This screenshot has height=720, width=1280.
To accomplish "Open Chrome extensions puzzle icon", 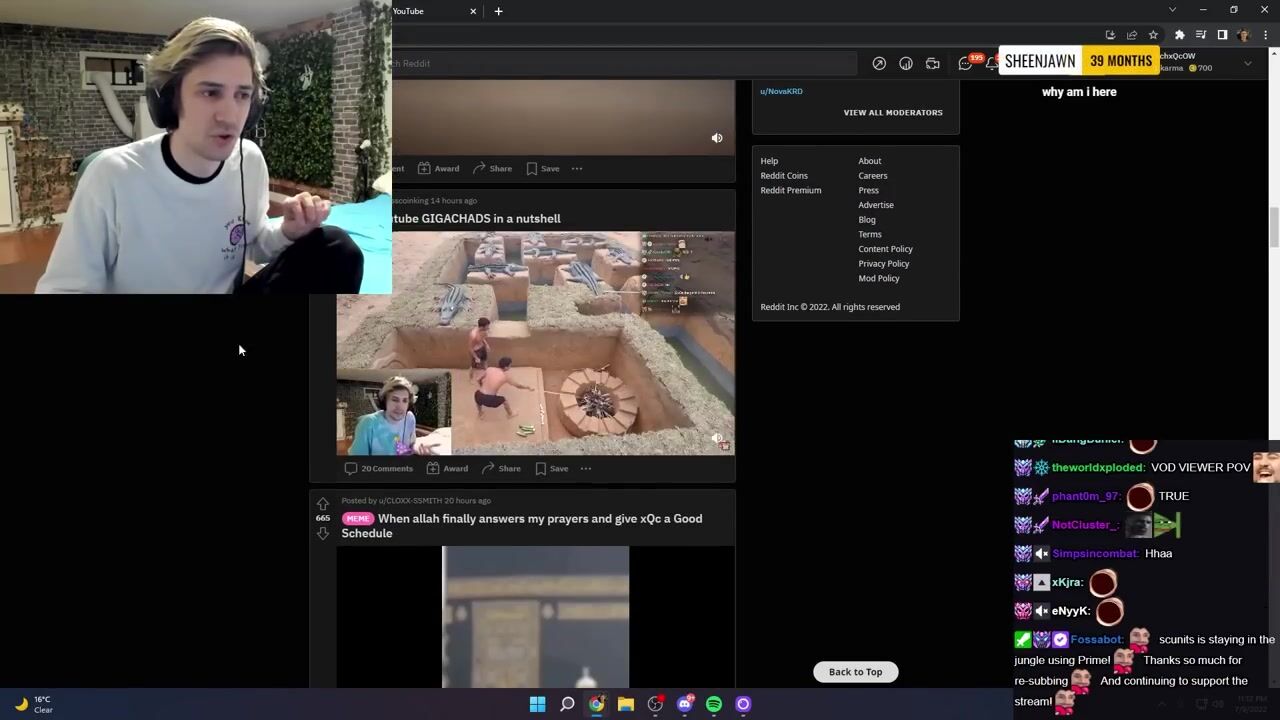I will [1179, 35].
